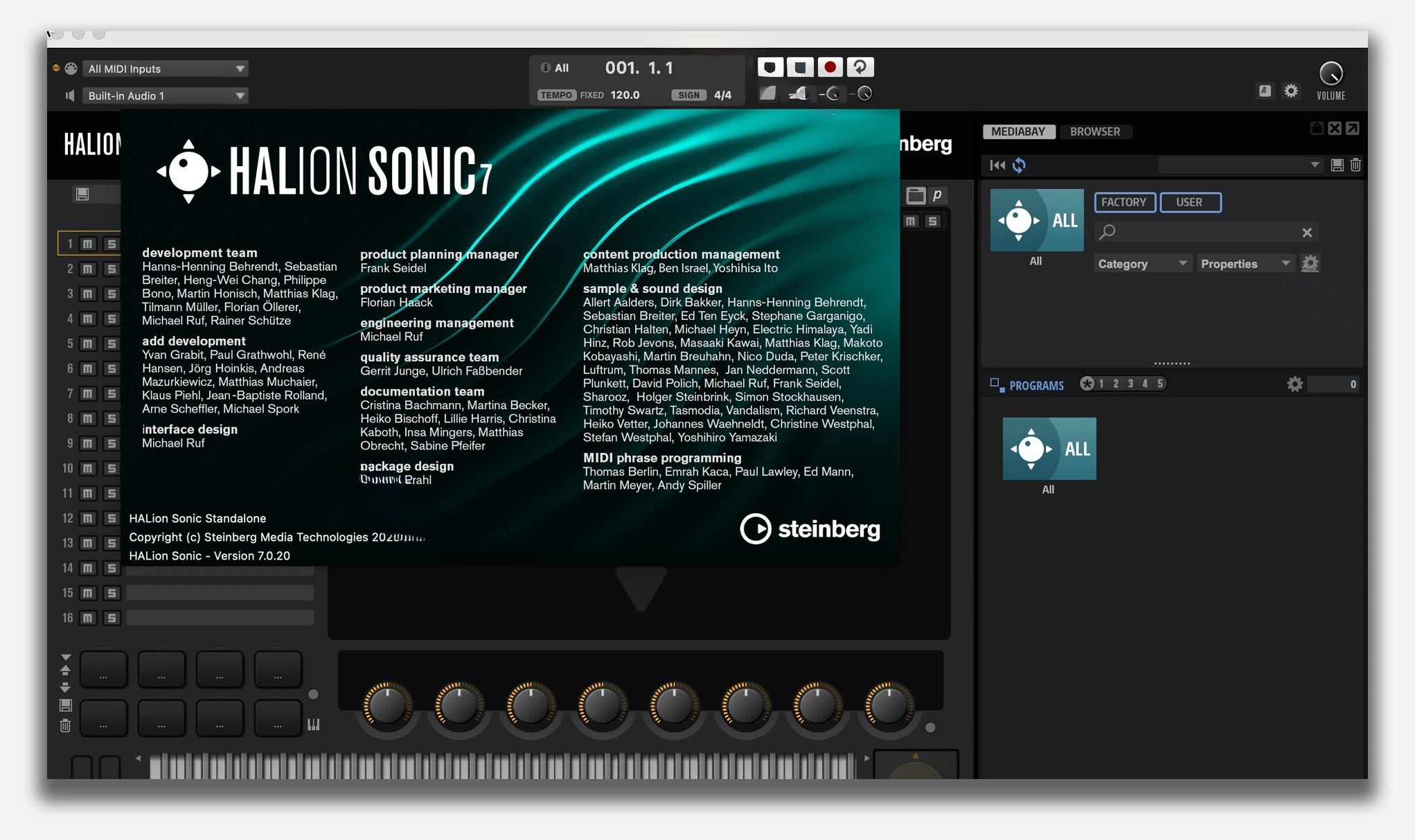
Task: Toggle the FACTORY content filter
Action: pyautogui.click(x=1125, y=202)
